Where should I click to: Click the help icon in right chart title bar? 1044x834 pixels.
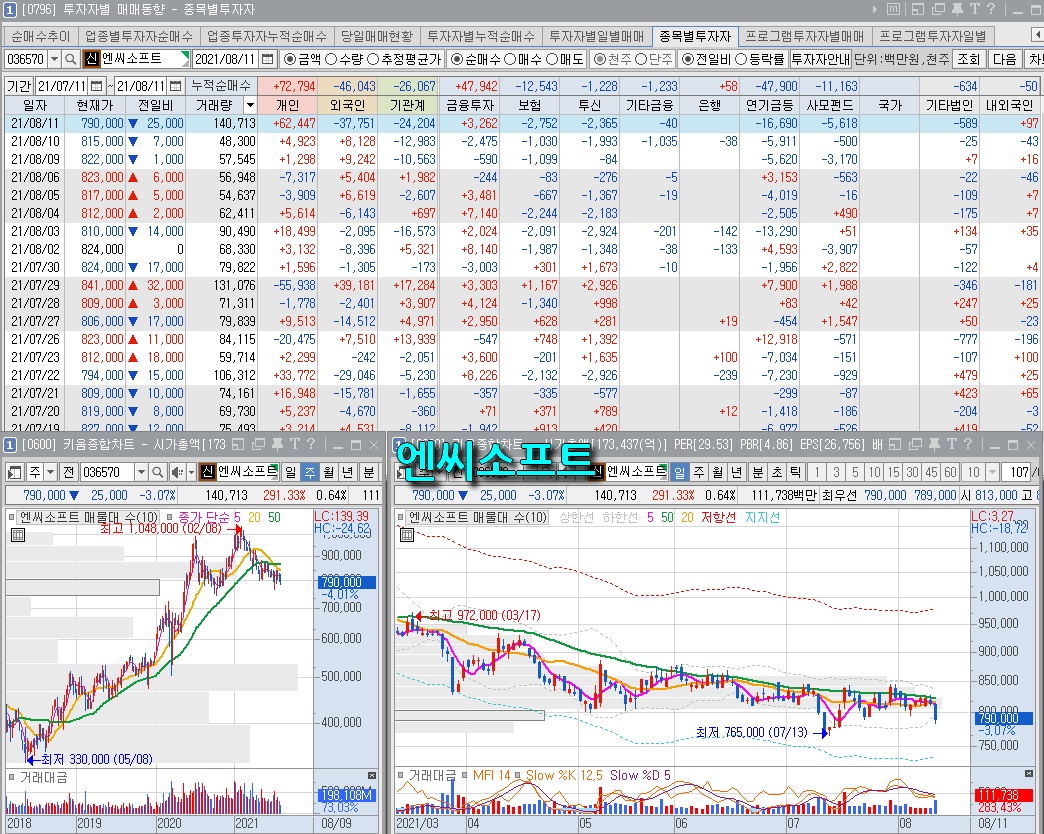968,444
